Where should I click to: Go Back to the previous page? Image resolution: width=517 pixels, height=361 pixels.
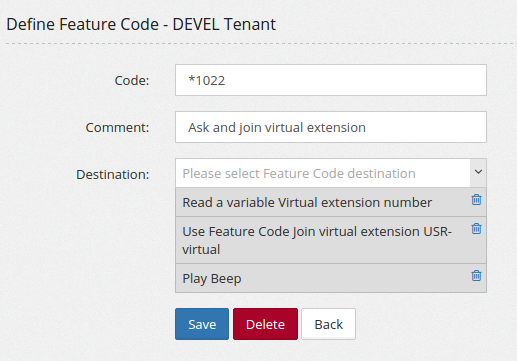click(329, 324)
